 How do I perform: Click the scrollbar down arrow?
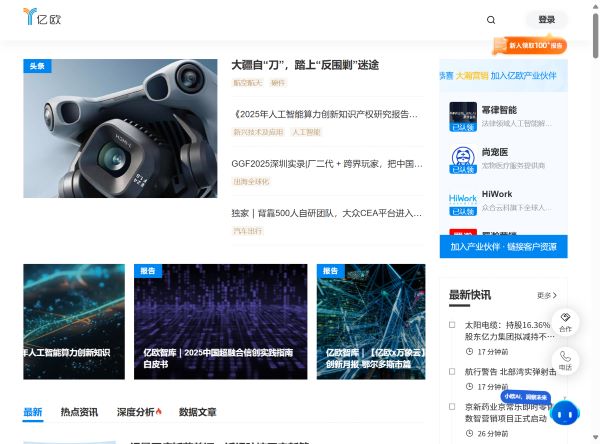(x=595, y=437)
